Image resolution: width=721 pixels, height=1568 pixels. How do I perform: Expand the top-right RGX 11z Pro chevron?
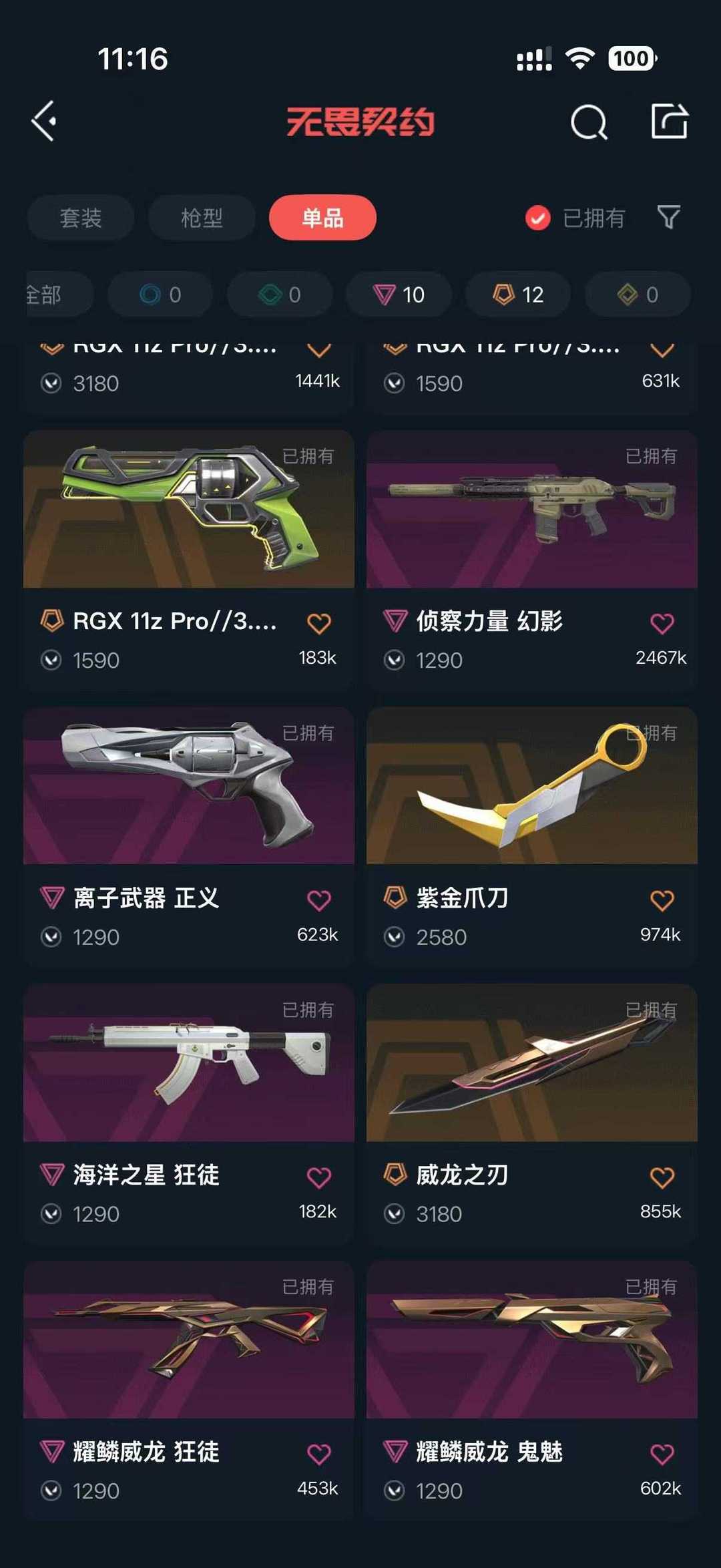[x=662, y=349]
